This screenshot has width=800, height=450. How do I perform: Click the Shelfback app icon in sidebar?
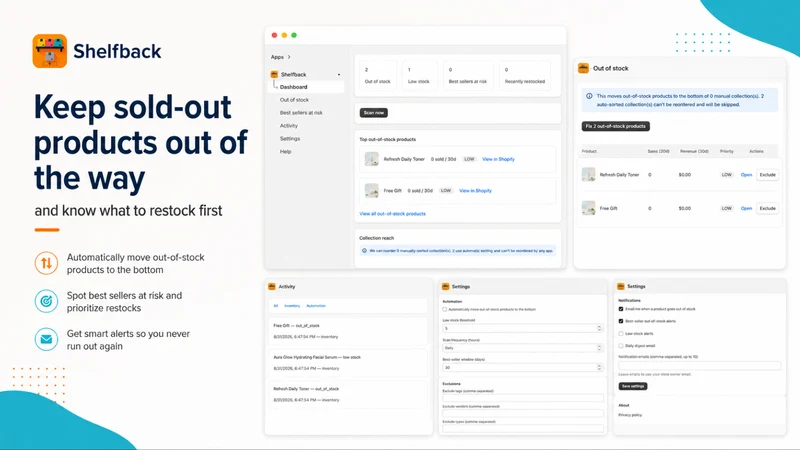tap(274, 74)
